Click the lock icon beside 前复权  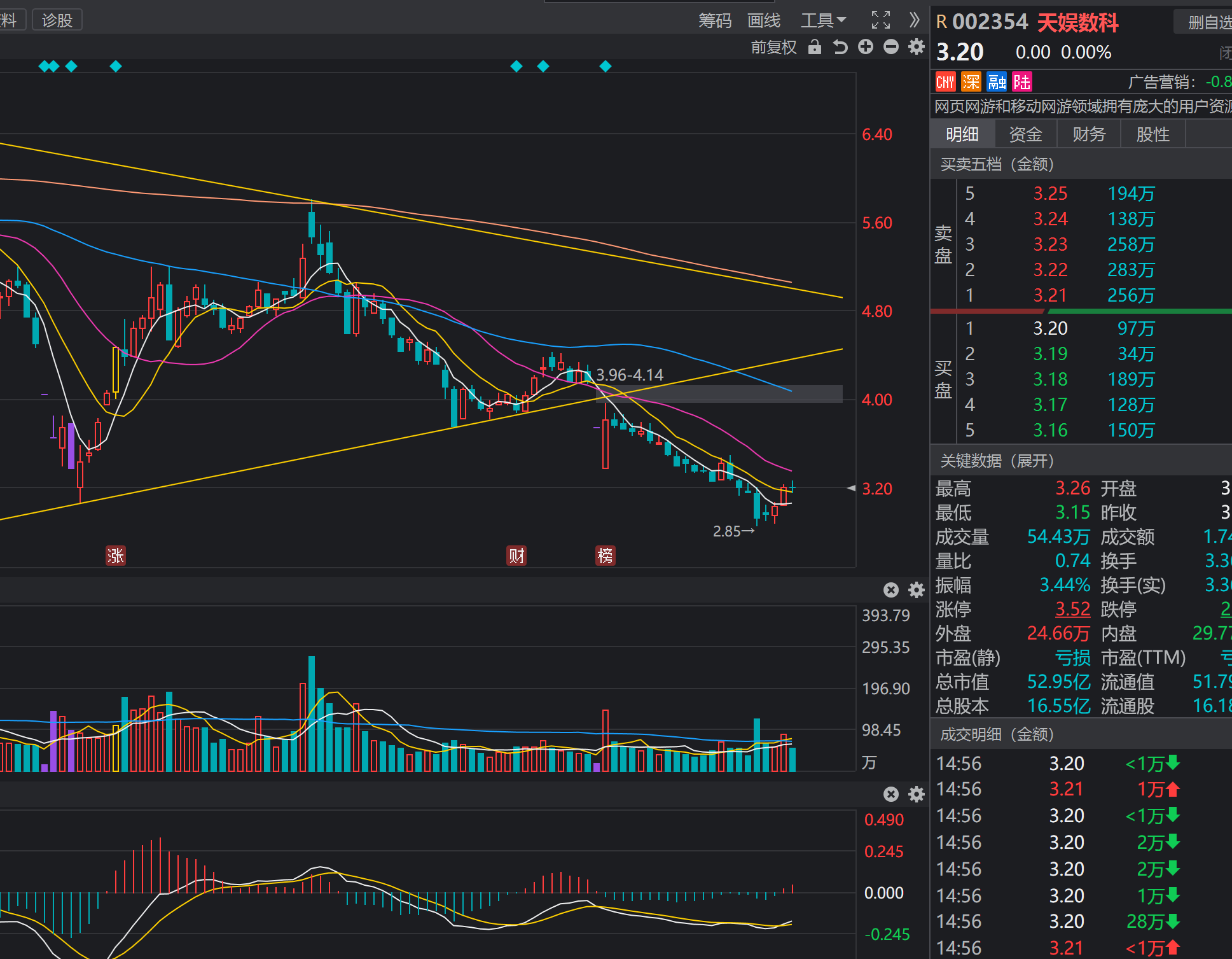click(814, 47)
